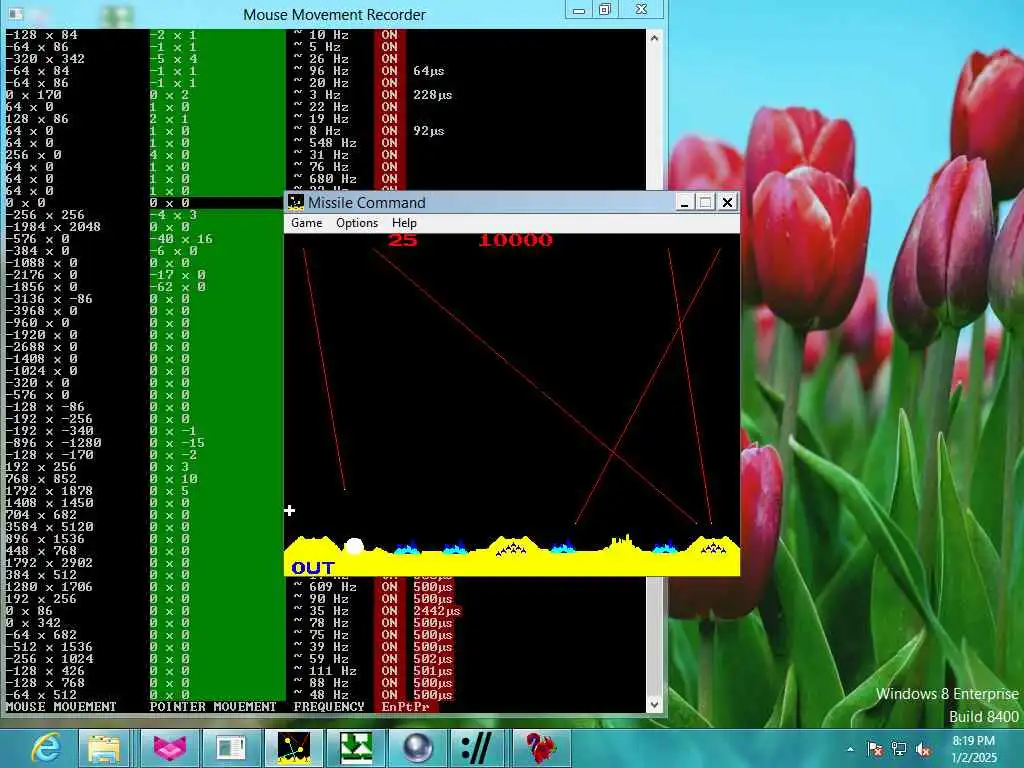Click the center missile base silo
Screen dimensions: 1024x768
pyautogui.click(x=511, y=549)
